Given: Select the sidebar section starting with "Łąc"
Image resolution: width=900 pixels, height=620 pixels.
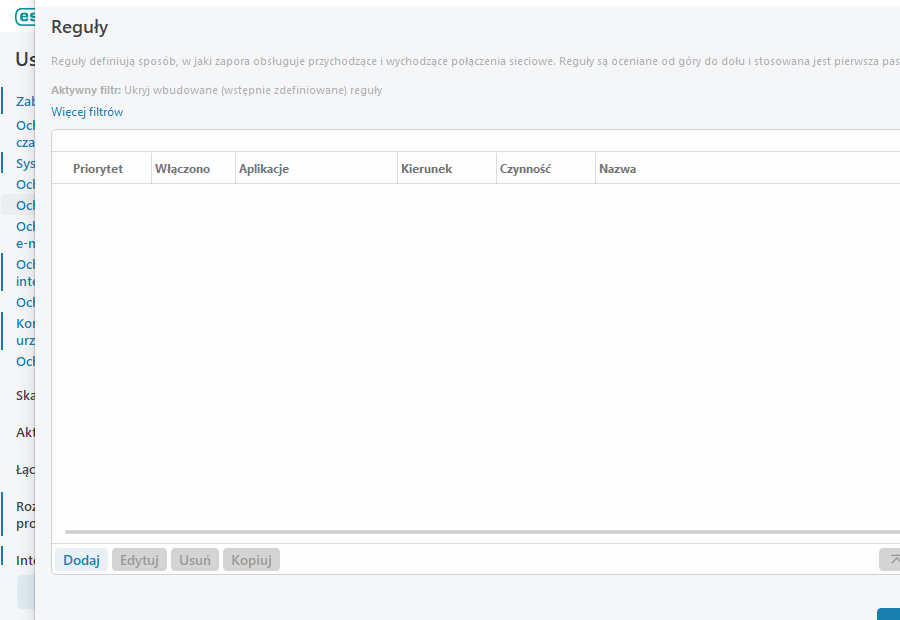Looking at the screenshot, I should point(25,468).
